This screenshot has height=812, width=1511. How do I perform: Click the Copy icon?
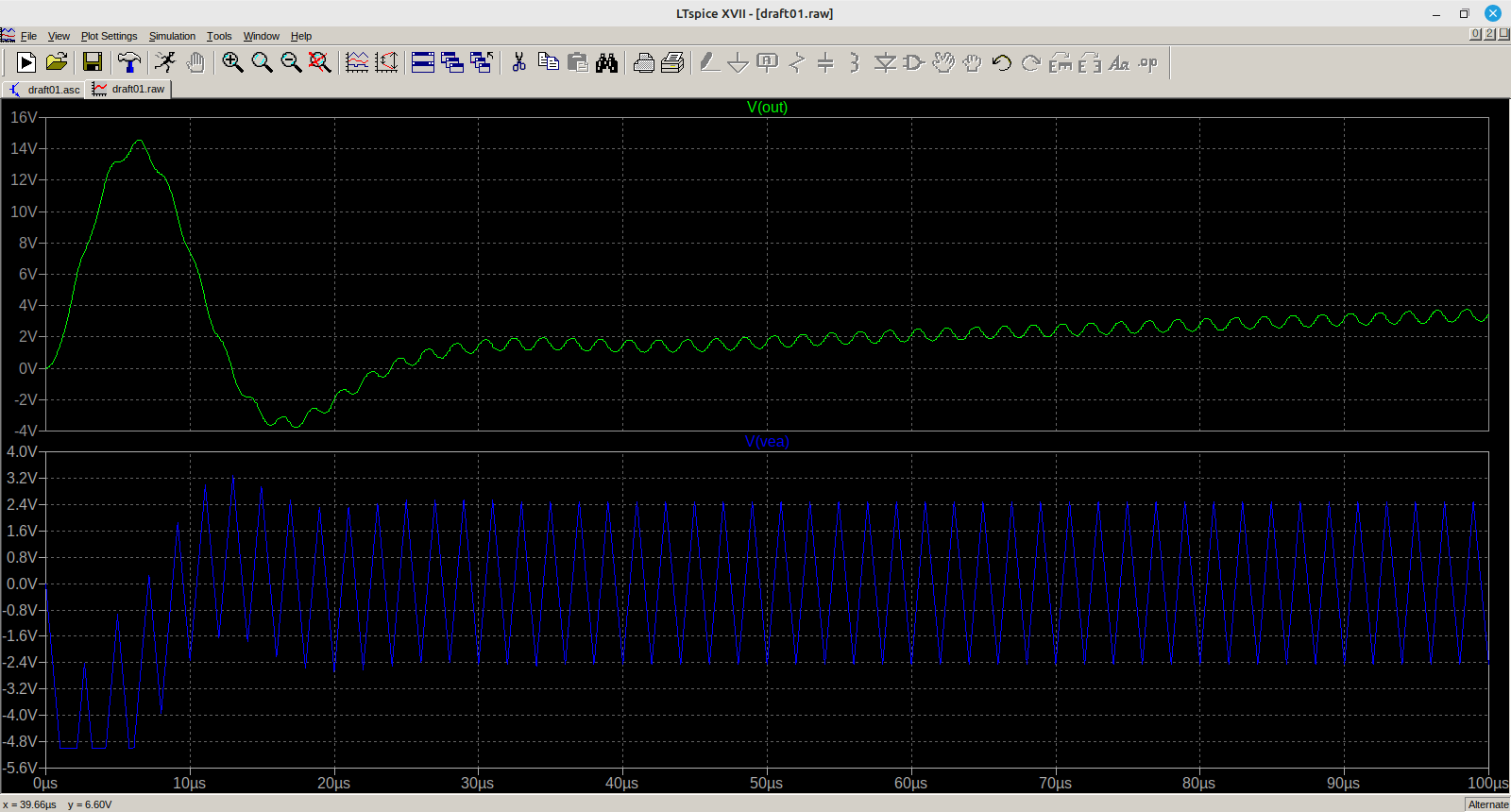pos(549,62)
